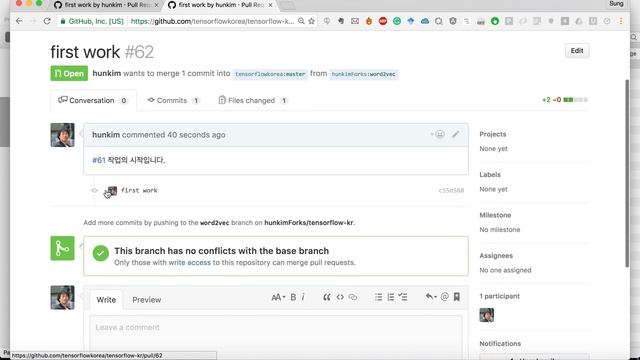The image size is (640, 360).
Task: Add a task list in the editor
Action: [403, 297]
